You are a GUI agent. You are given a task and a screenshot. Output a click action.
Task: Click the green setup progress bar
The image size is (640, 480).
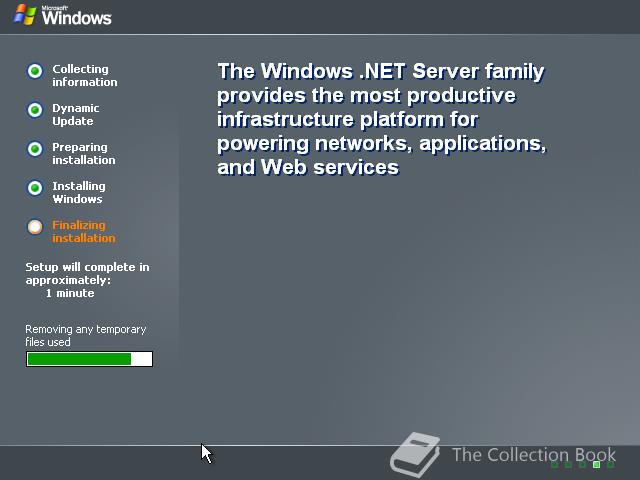(89, 359)
